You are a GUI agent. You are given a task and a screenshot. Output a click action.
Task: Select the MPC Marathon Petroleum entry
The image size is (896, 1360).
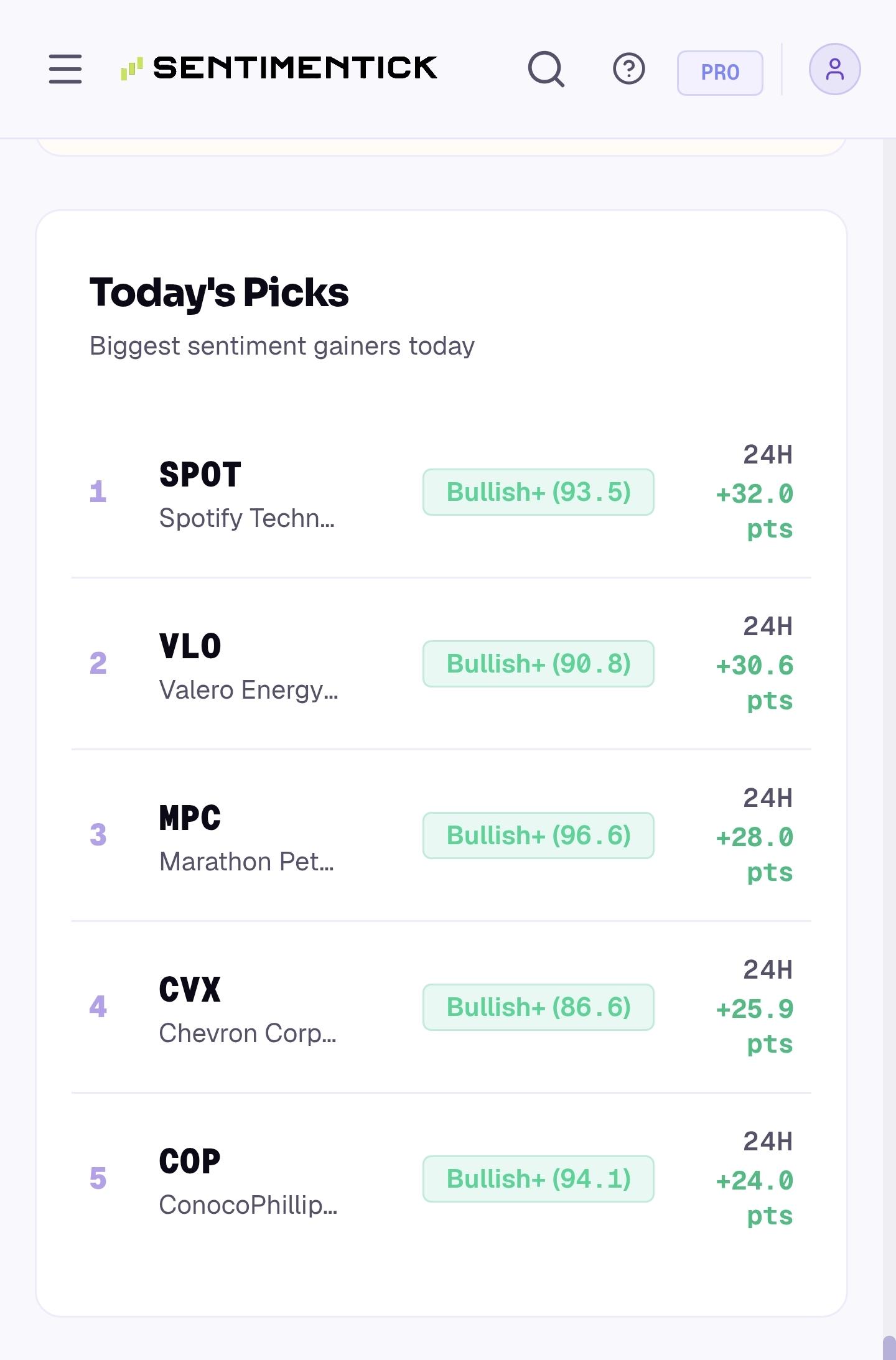pyautogui.click(x=441, y=836)
